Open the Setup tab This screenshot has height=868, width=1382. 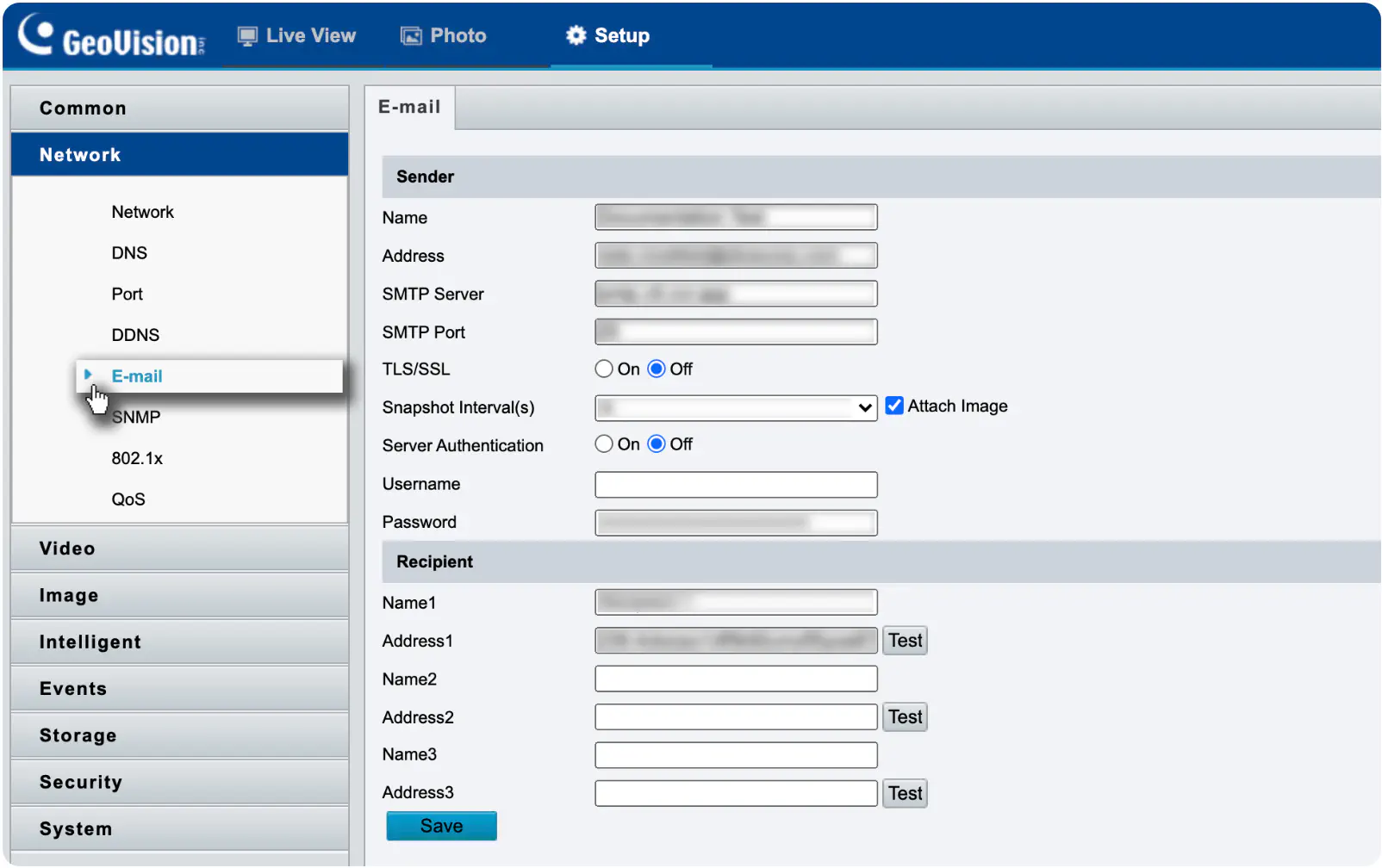[x=608, y=36]
